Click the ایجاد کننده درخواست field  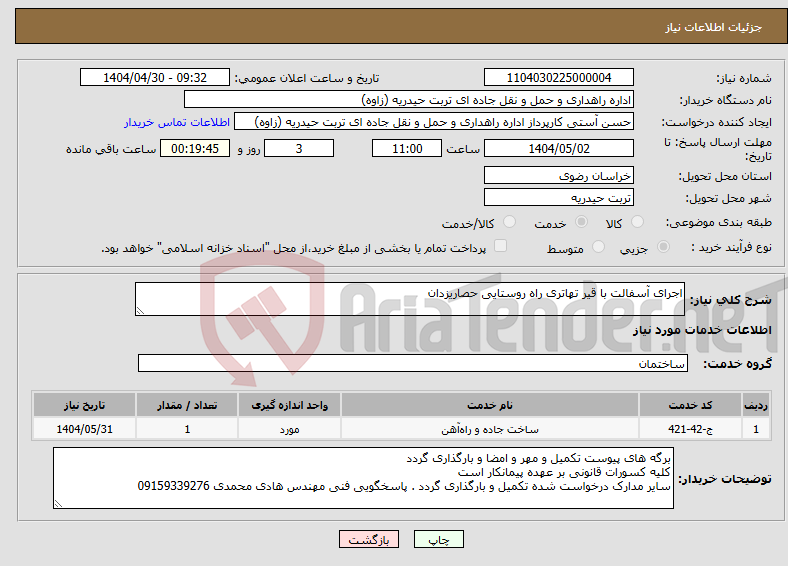(x=434, y=122)
